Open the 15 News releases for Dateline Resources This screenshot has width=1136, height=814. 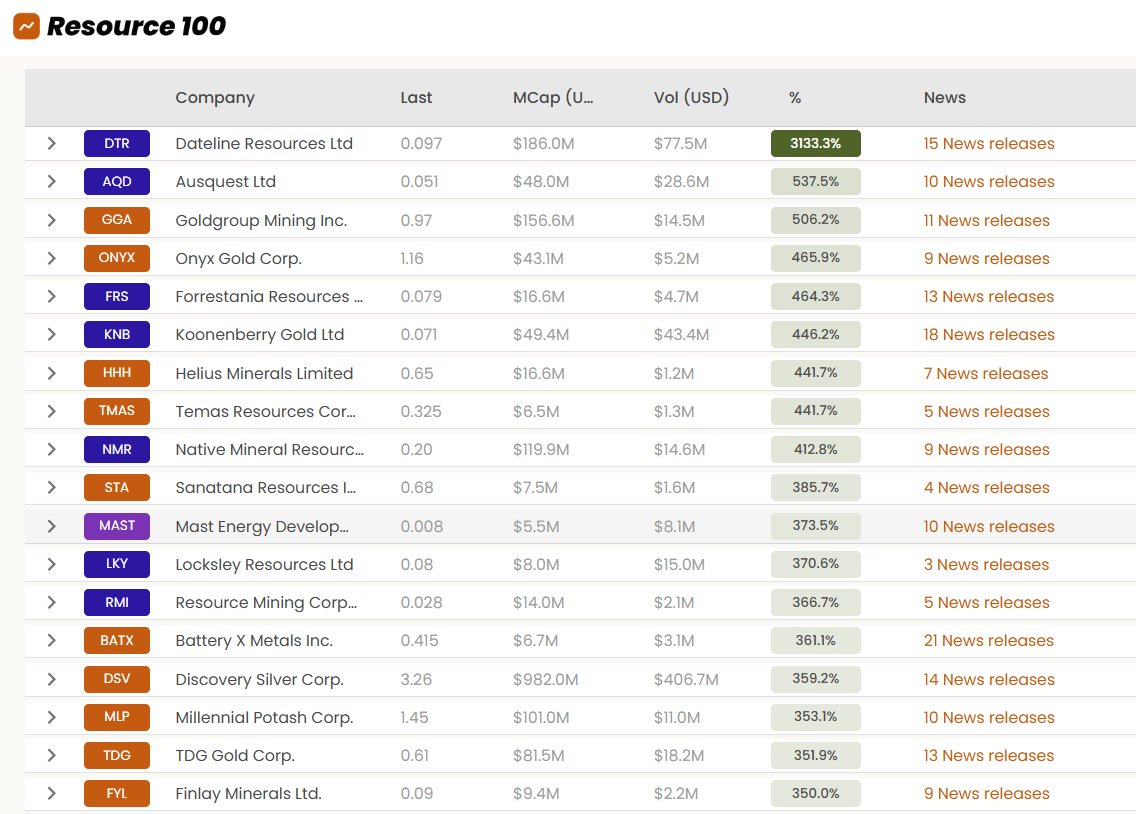coord(989,143)
